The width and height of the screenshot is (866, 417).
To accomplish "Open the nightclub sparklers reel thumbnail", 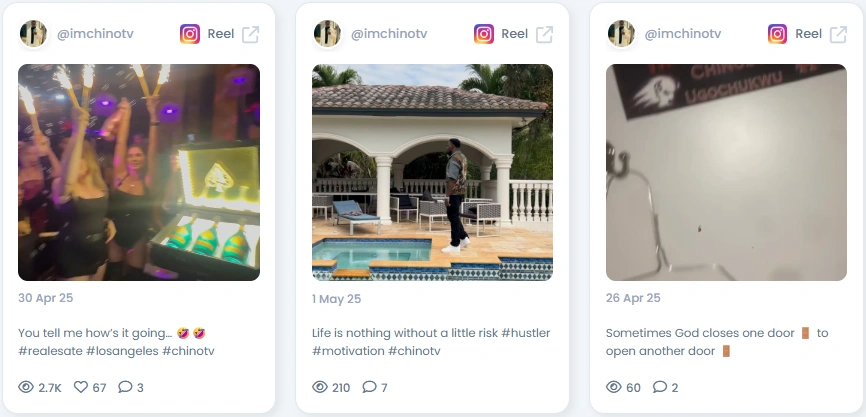I will pos(139,172).
